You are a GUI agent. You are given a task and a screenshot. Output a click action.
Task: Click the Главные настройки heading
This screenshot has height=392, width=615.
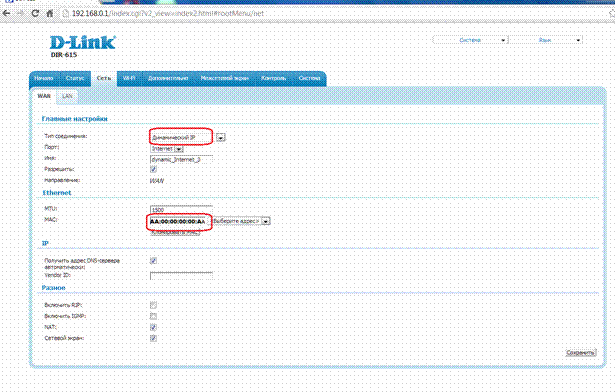tap(75, 119)
